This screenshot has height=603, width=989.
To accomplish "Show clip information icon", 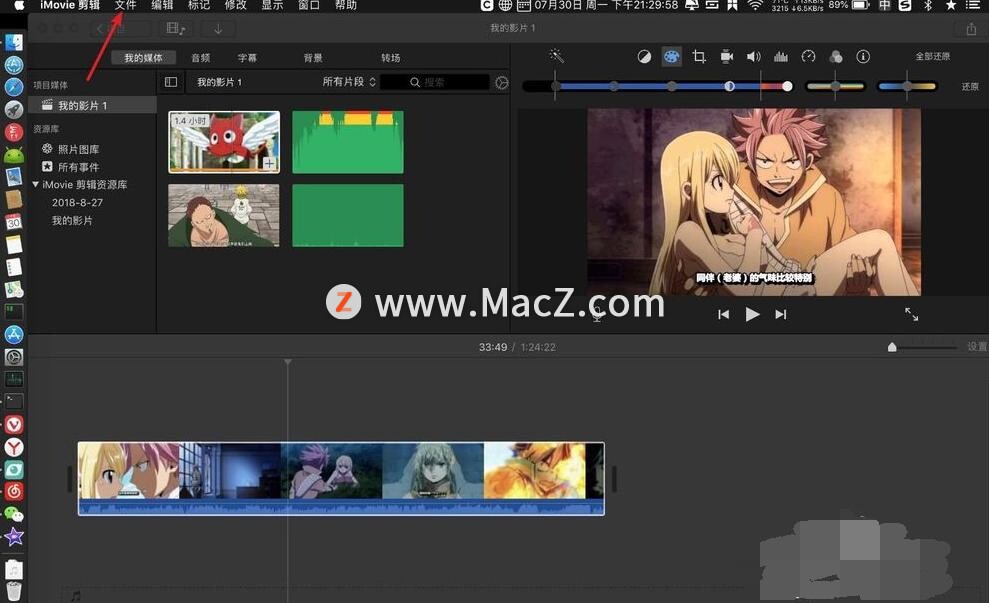I will click(863, 57).
